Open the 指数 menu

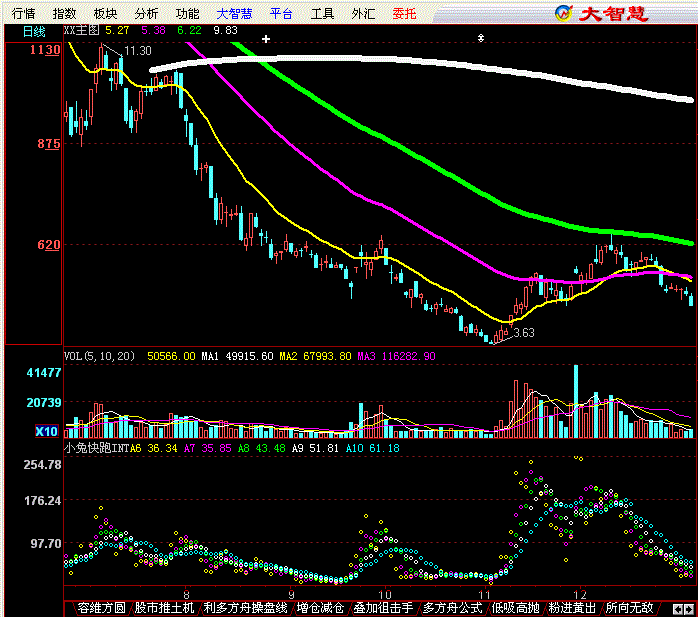click(x=65, y=13)
